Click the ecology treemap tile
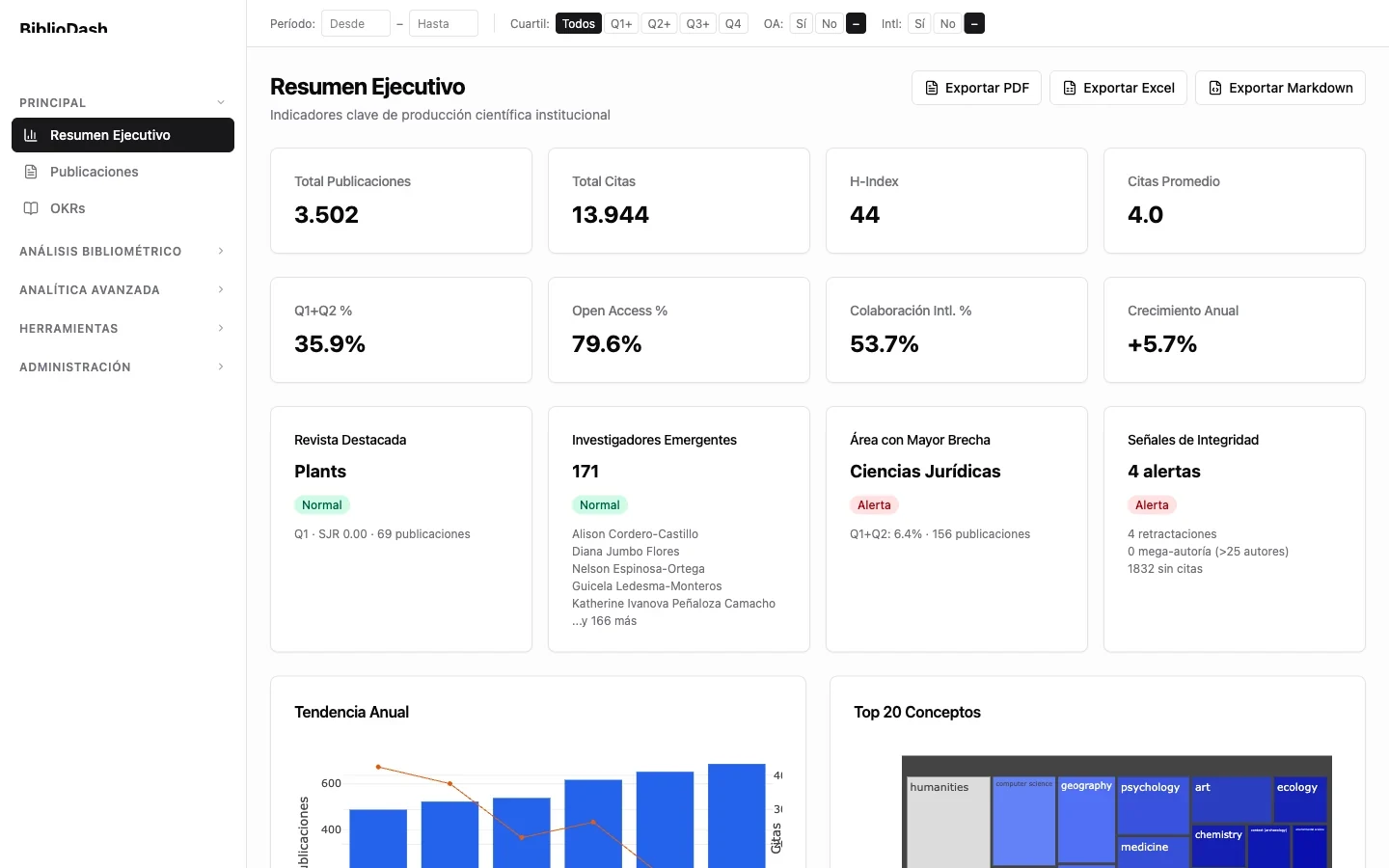Viewport: 1389px width, 868px height. click(x=1300, y=800)
